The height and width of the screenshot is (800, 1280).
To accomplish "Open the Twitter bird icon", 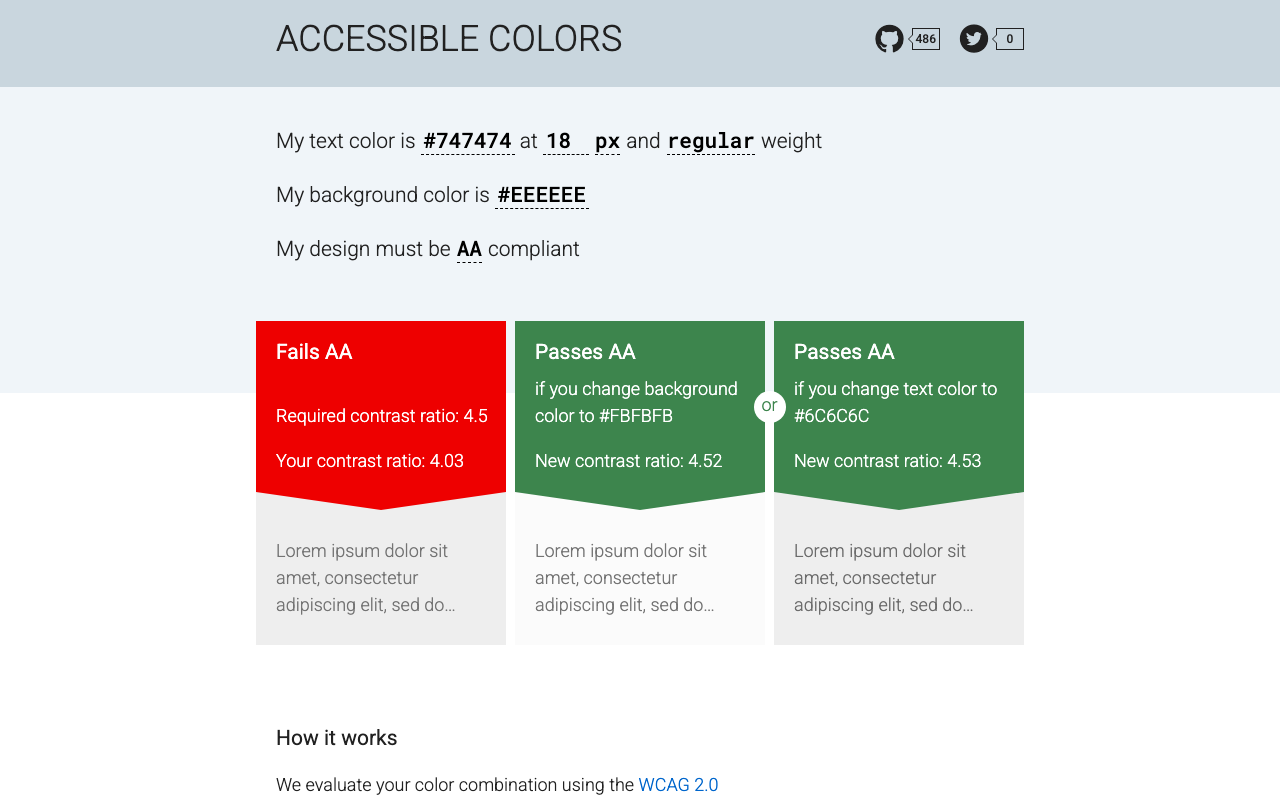I will click(974, 39).
